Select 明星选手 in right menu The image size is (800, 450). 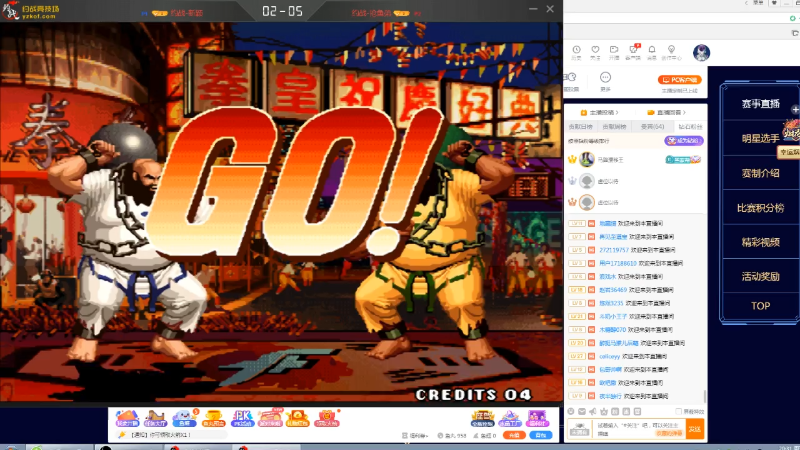coord(760,138)
